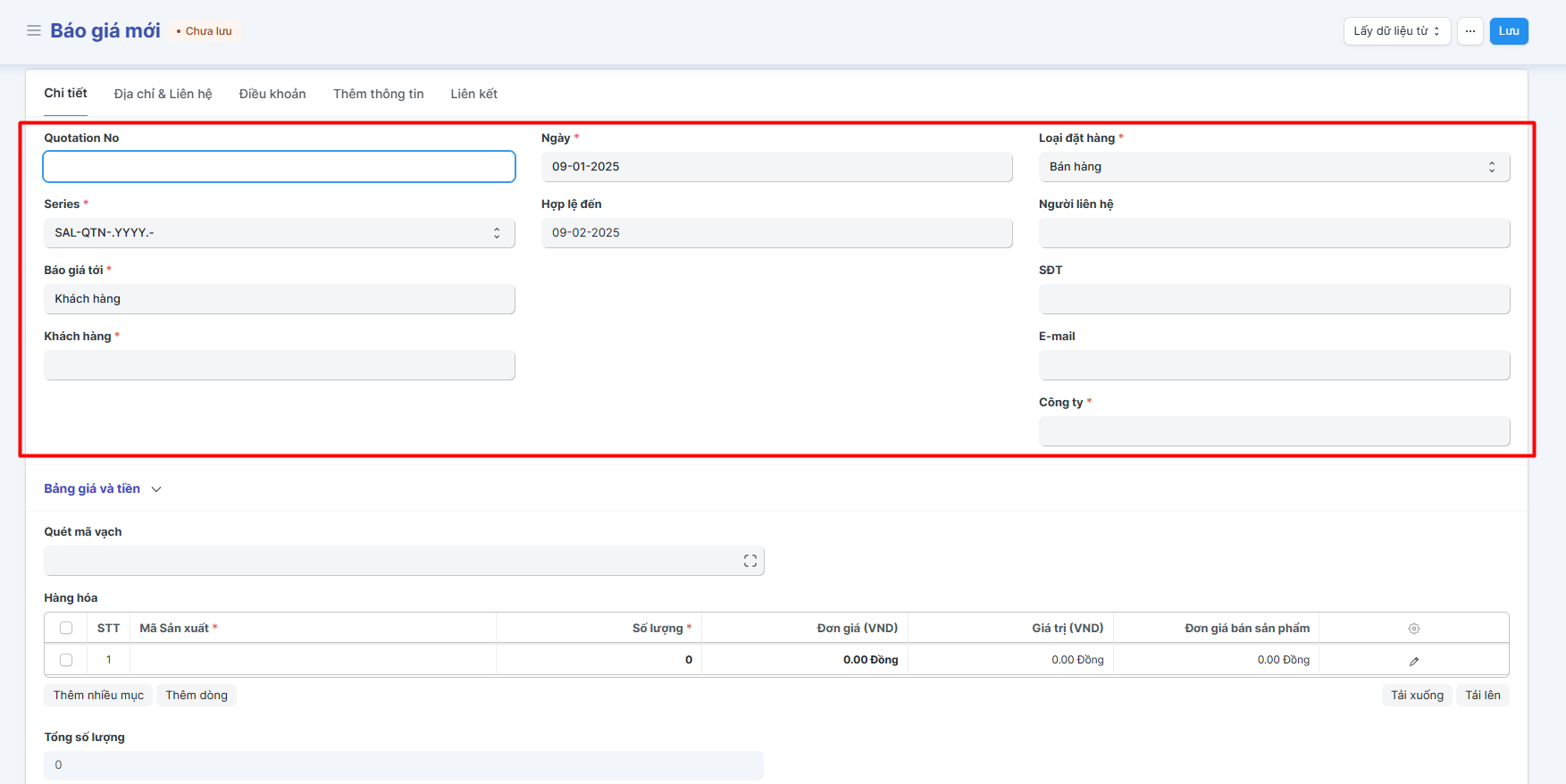This screenshot has height=784, width=1566.
Task: Toggle the select-all checkbox in items header
Action: (66, 629)
